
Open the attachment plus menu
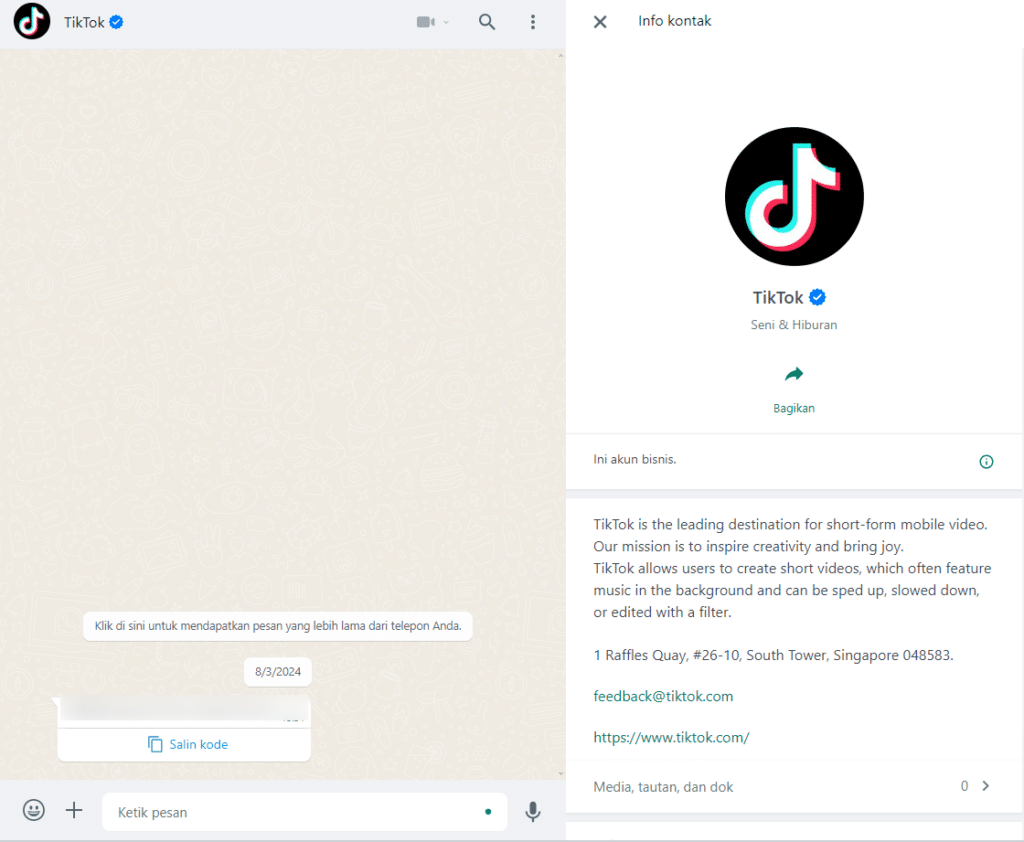74,811
